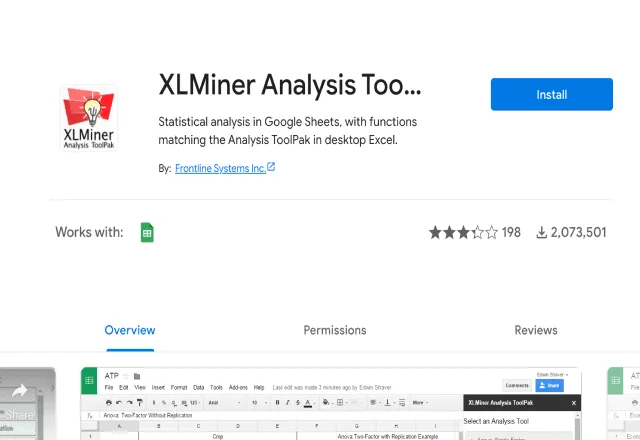640x440 pixels.
Task: Click the green Google Sheets icon beside Works with
Action: tap(147, 232)
